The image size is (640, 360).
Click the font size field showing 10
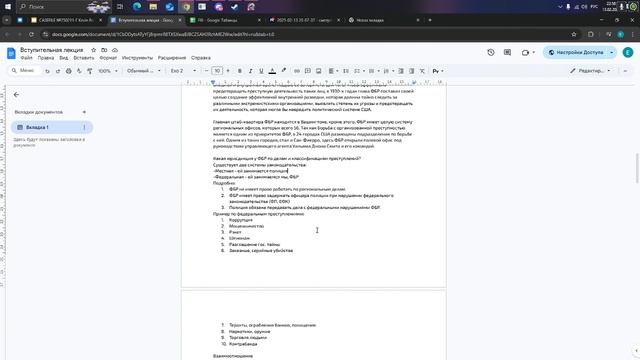point(217,71)
